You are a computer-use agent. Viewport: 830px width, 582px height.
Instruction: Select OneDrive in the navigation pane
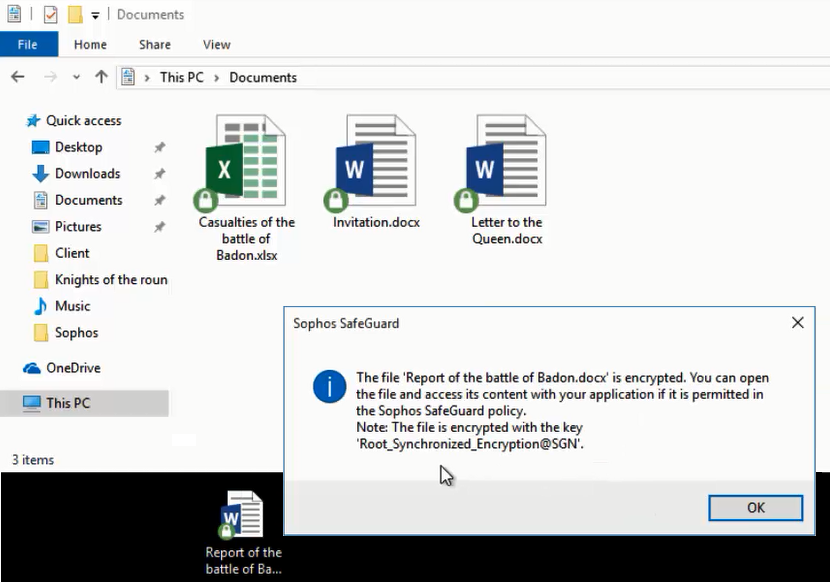click(x=73, y=368)
